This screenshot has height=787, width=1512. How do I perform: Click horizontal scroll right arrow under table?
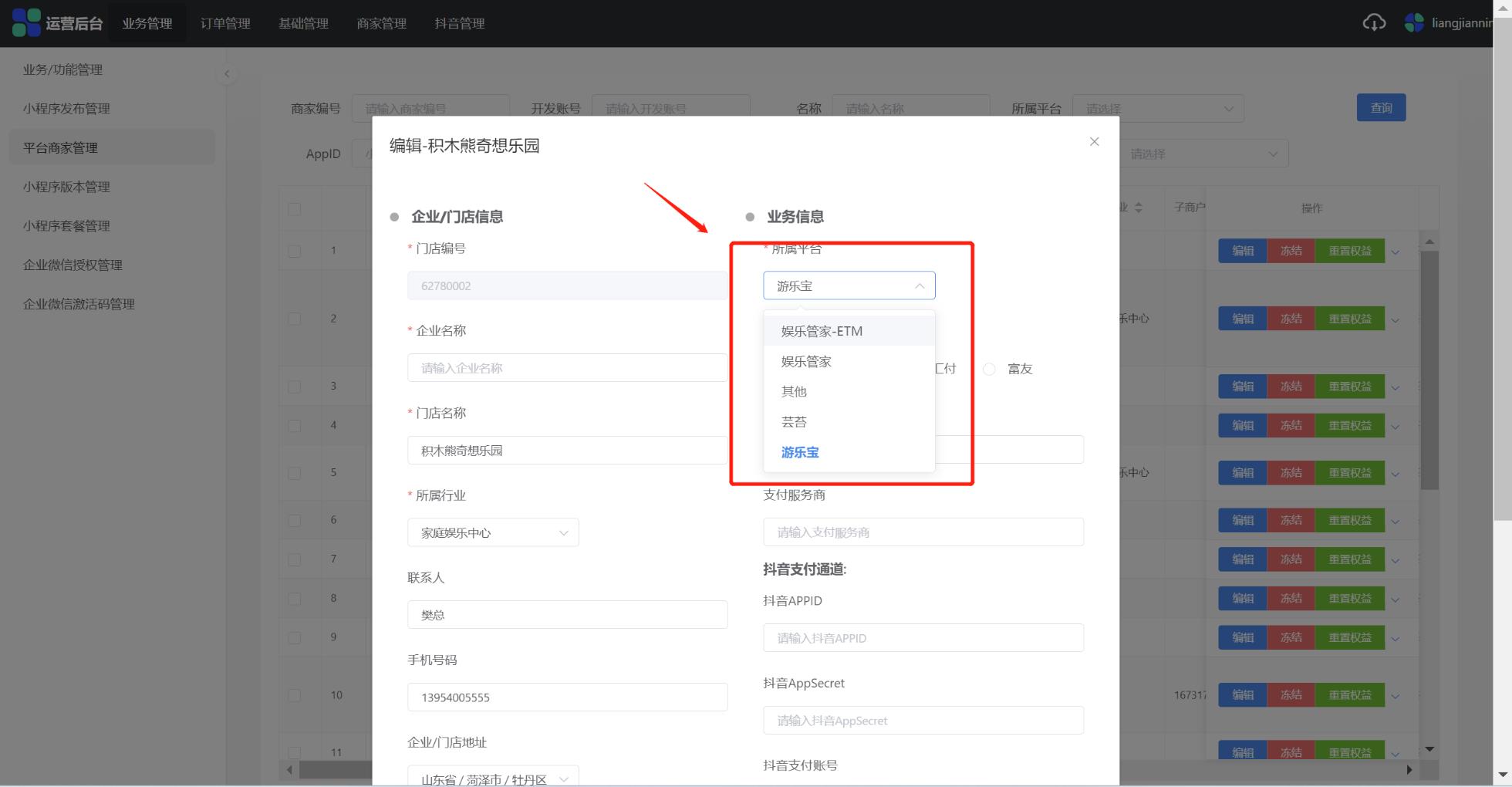coord(1409,769)
